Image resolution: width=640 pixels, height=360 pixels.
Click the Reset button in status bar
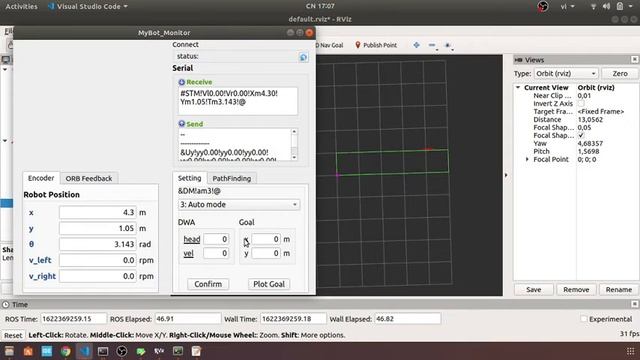pyautogui.click(x=13, y=335)
